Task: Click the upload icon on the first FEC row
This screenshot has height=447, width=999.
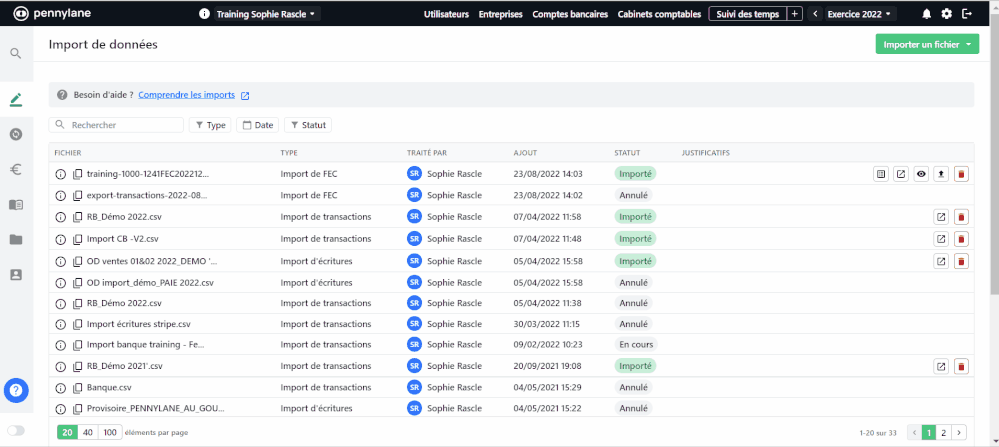Action: tap(941, 174)
